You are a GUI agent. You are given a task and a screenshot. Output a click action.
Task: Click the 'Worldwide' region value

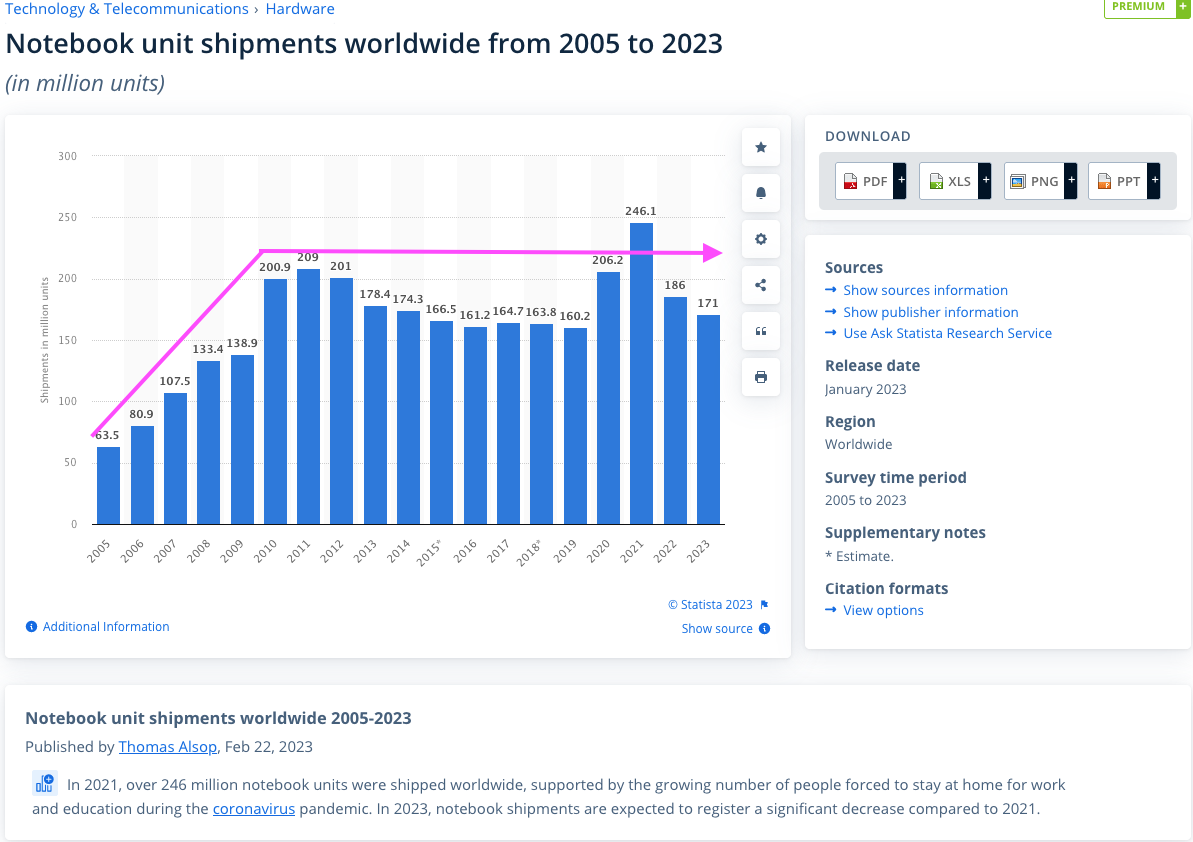coord(858,444)
